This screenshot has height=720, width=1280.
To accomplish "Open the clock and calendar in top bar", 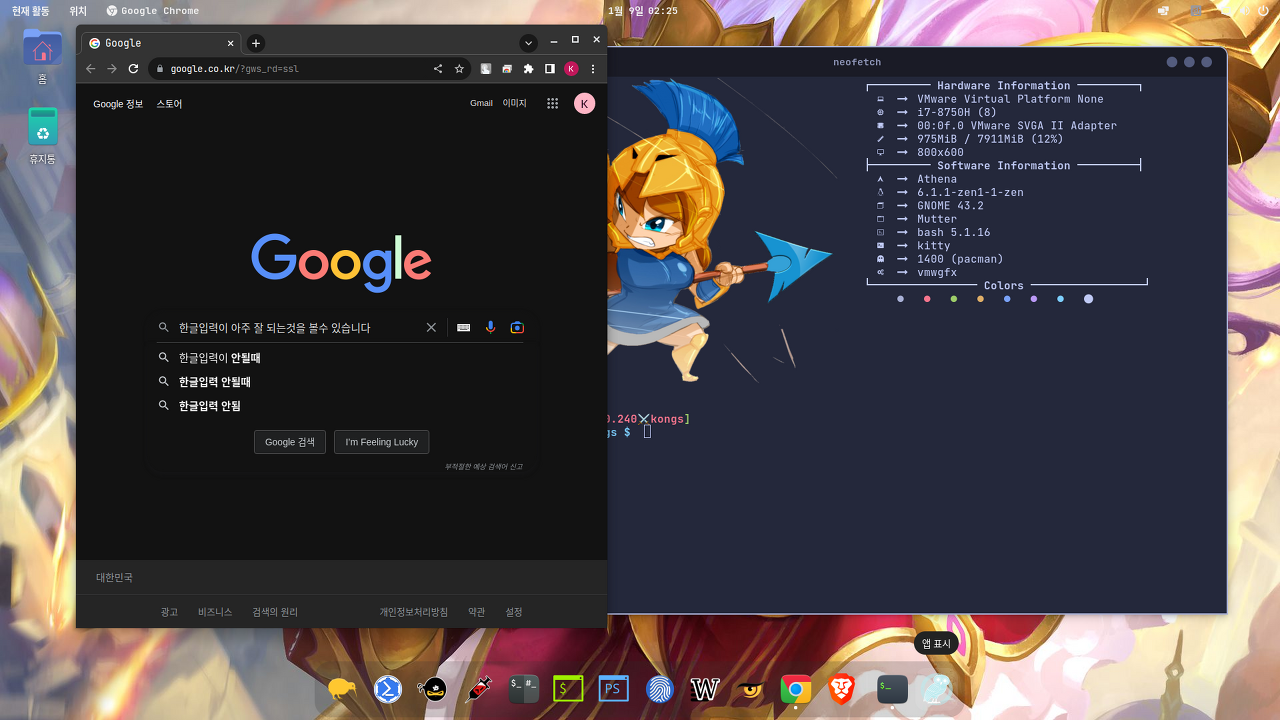I will click(643, 10).
